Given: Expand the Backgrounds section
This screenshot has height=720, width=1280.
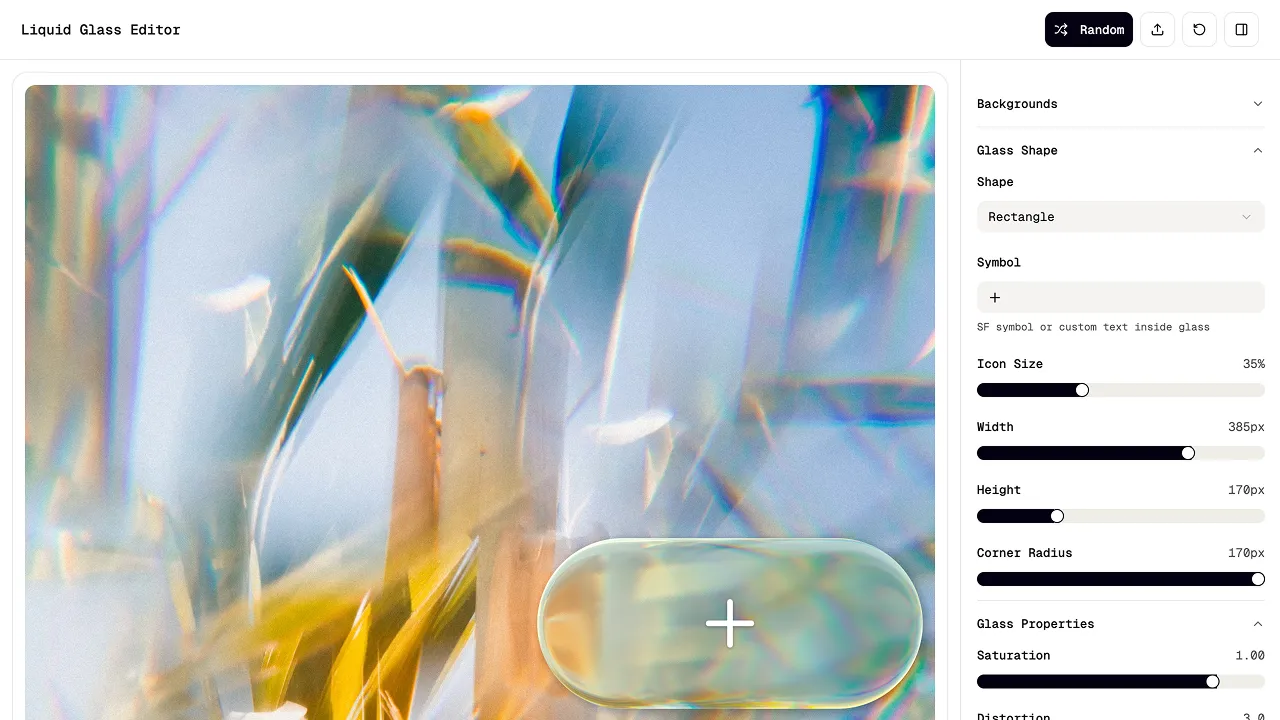Looking at the screenshot, I should click(x=1121, y=104).
